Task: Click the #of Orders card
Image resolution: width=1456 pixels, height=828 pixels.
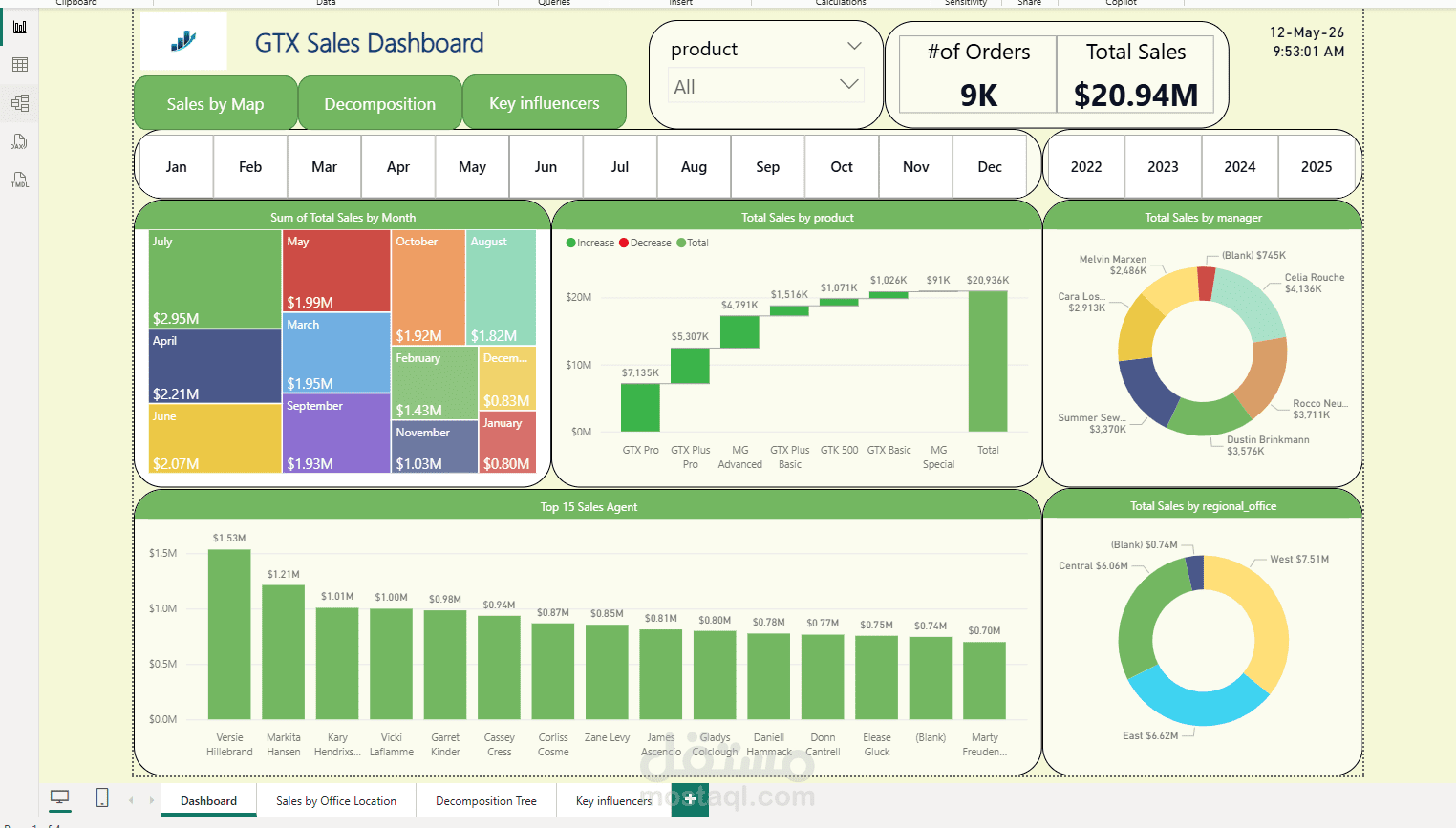Action: coord(978,74)
